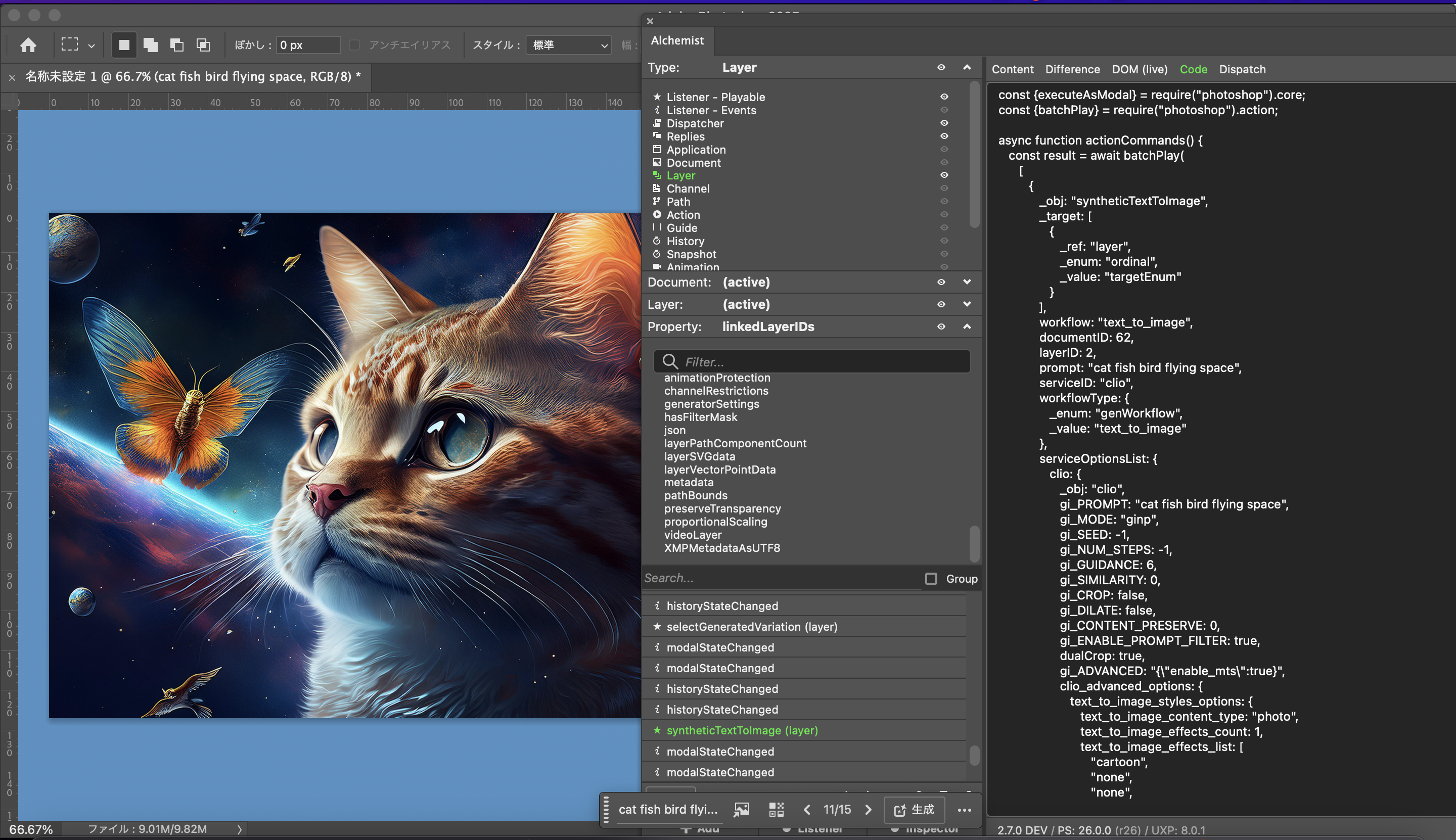Expand the Document dropdown in Alchemist
The width and height of the screenshot is (1456, 840).
(x=966, y=282)
